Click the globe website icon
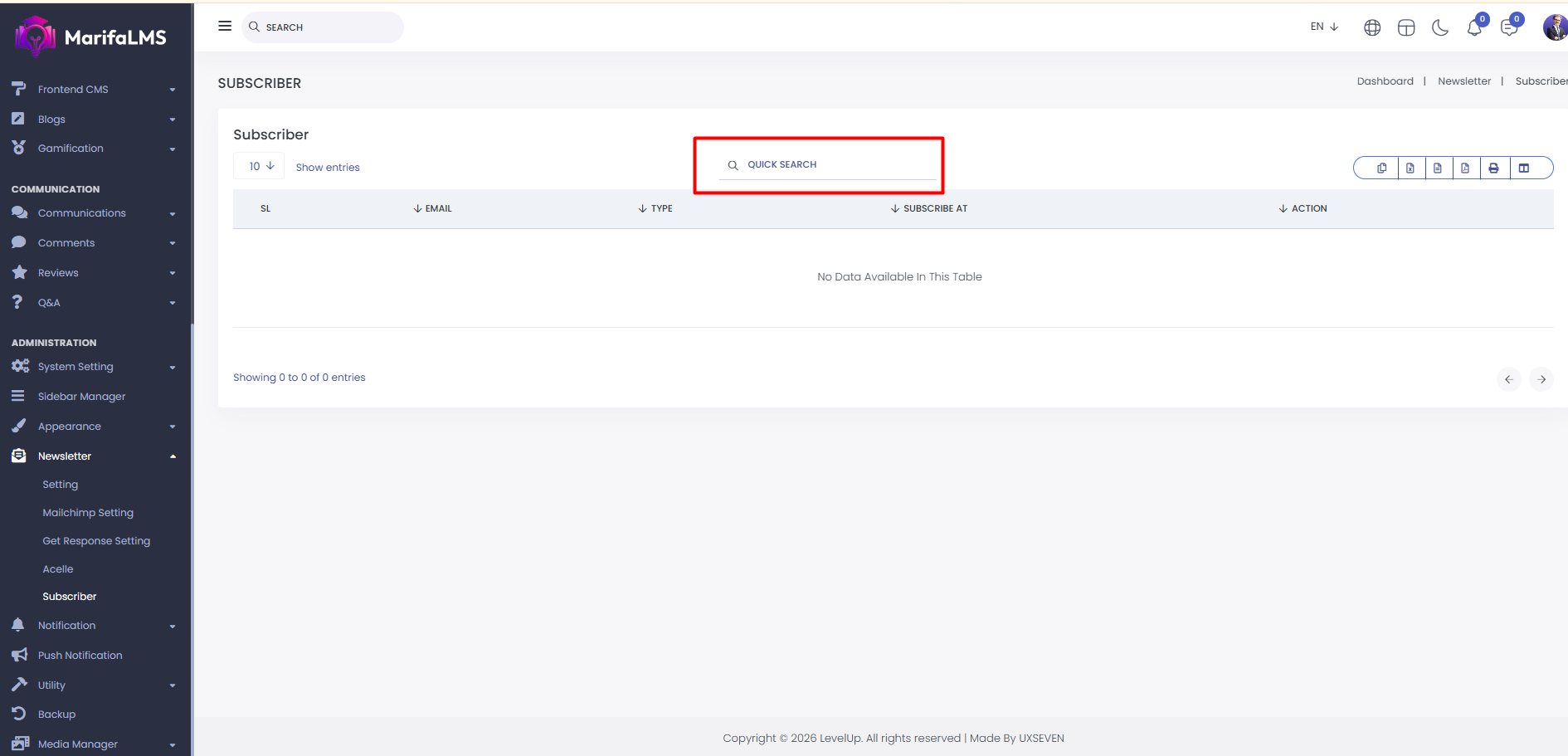The image size is (1568, 756). pyautogui.click(x=1372, y=28)
